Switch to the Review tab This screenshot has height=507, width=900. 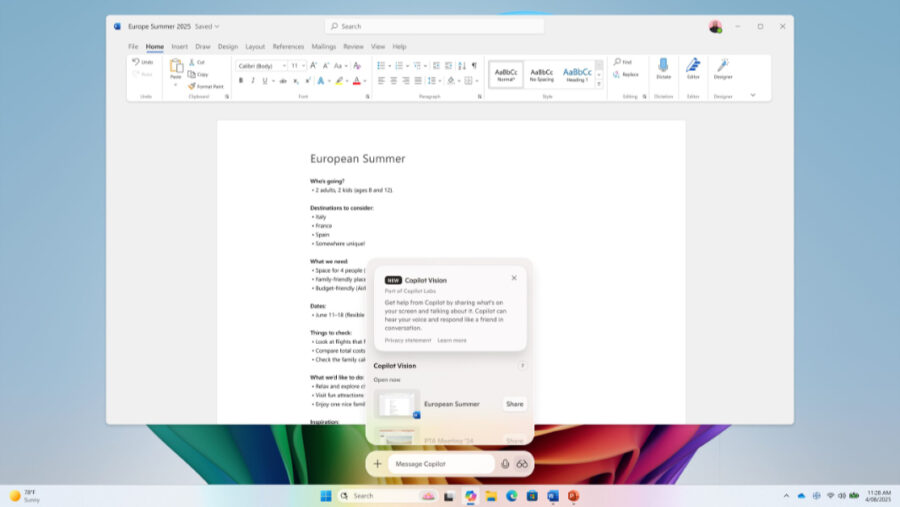pyautogui.click(x=353, y=47)
